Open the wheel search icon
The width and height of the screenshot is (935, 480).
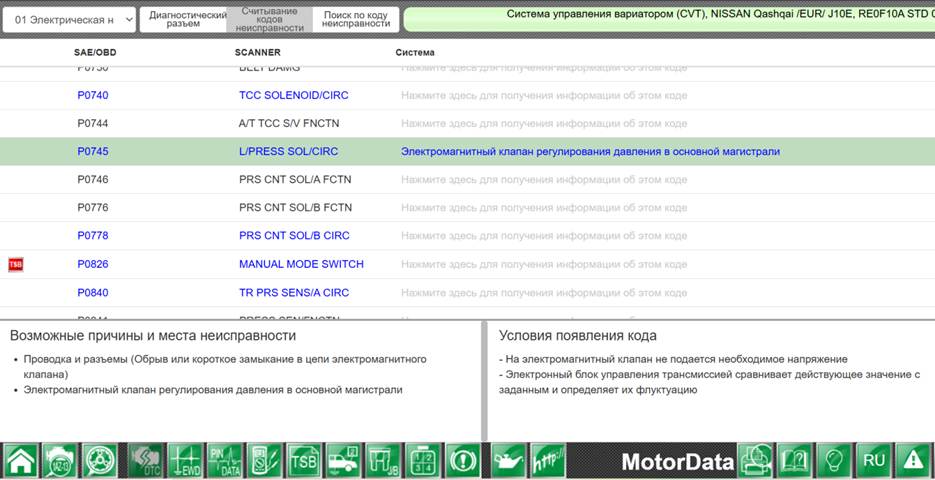[x=100, y=460]
